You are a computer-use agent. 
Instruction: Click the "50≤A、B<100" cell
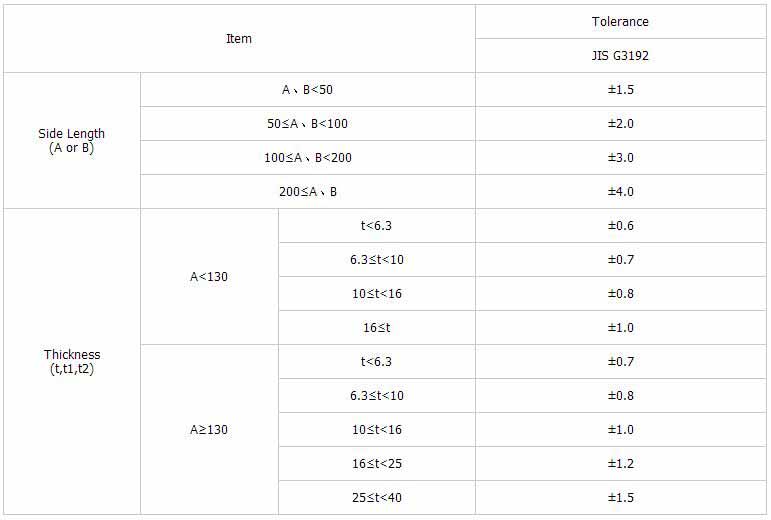click(307, 124)
